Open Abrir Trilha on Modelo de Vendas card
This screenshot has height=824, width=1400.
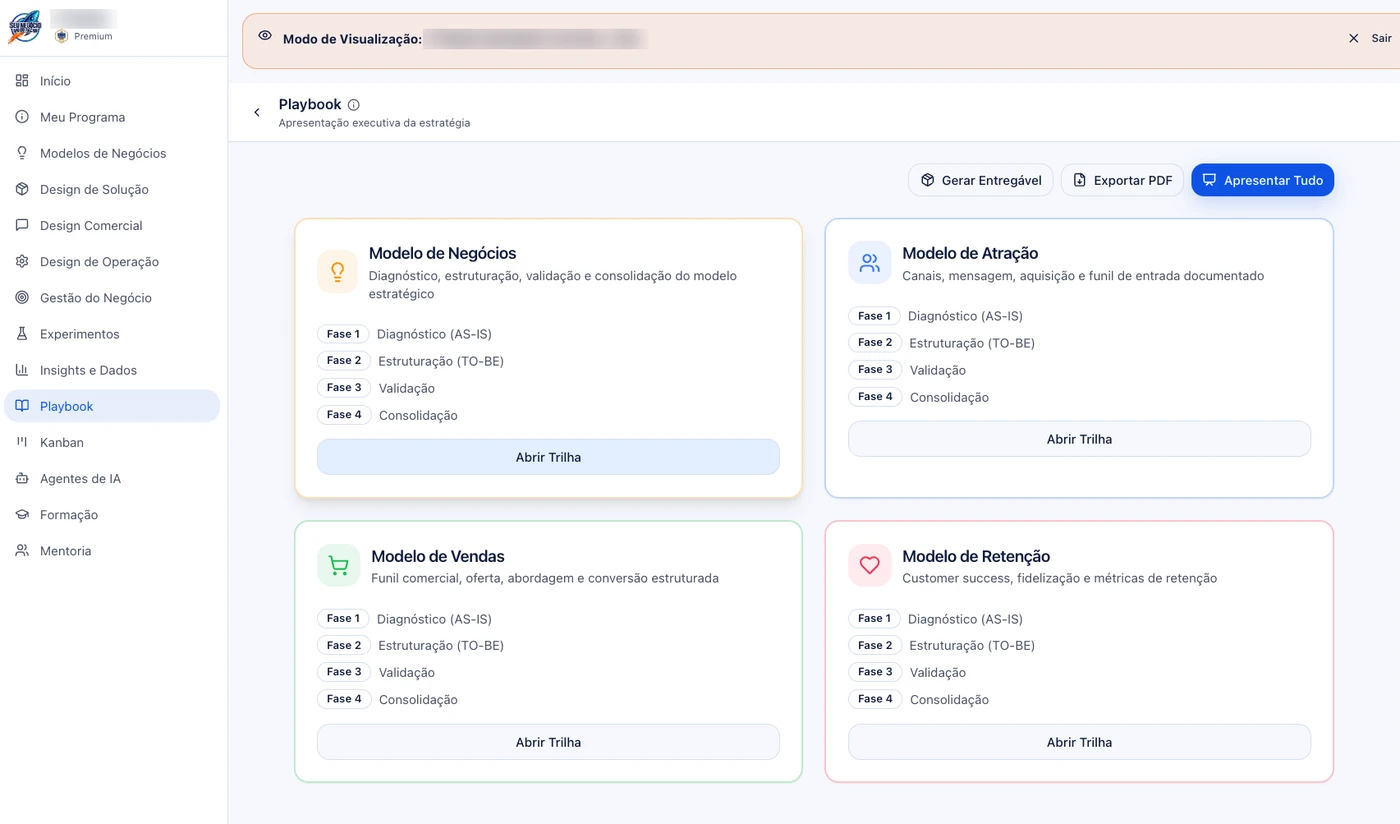pyautogui.click(x=548, y=742)
